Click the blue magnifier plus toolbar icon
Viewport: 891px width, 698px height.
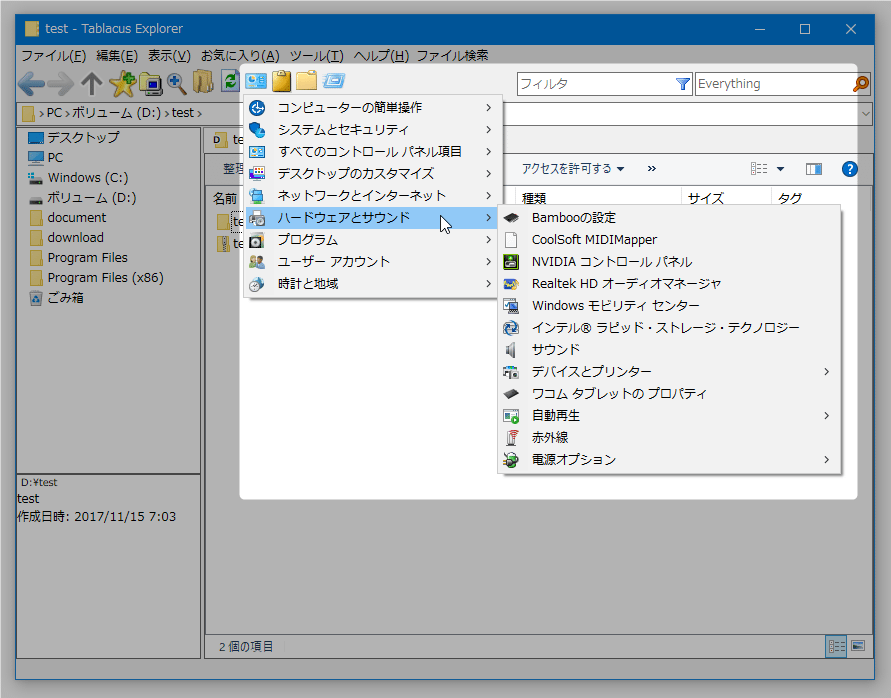(177, 84)
